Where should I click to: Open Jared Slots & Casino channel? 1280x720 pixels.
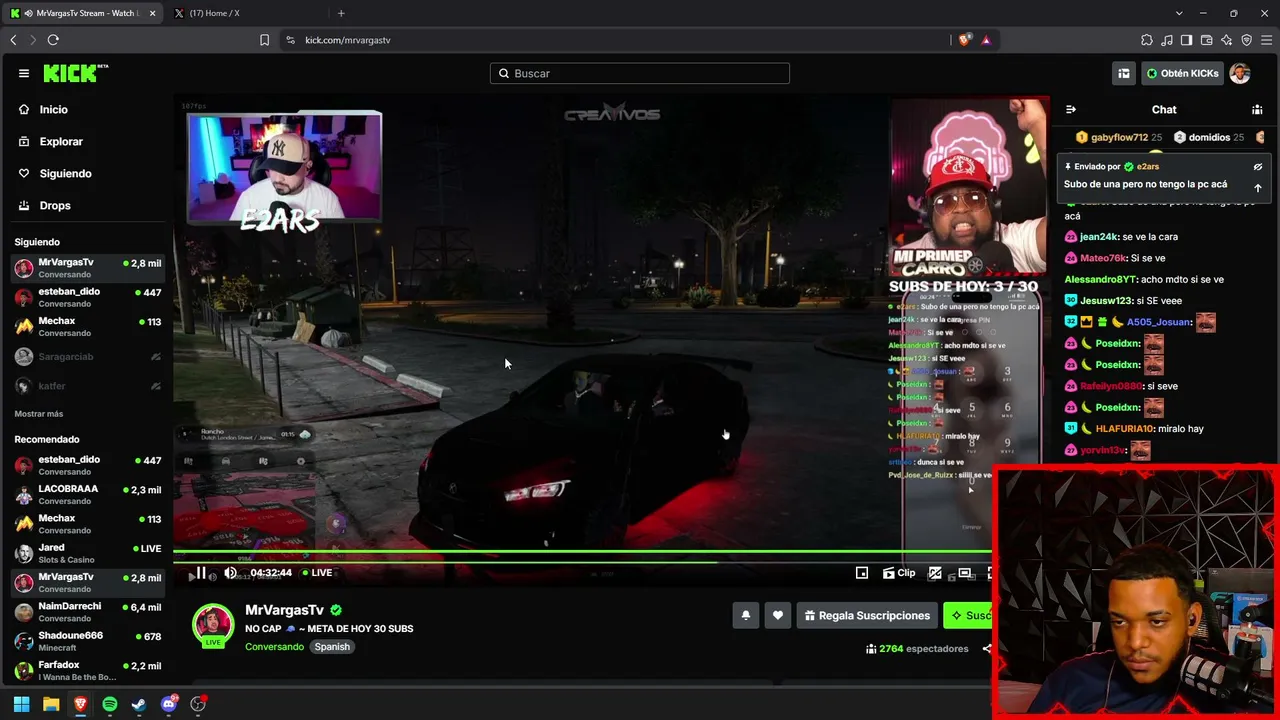tap(88, 553)
